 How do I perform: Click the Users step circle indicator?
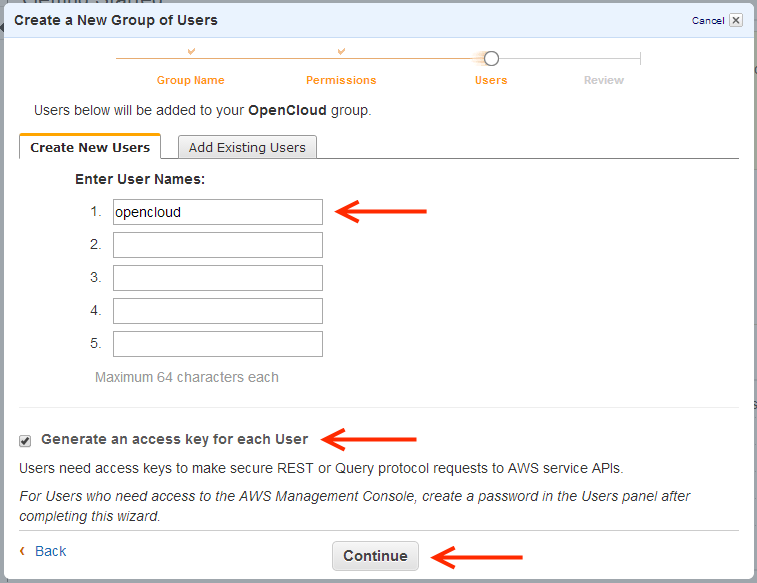click(x=491, y=59)
